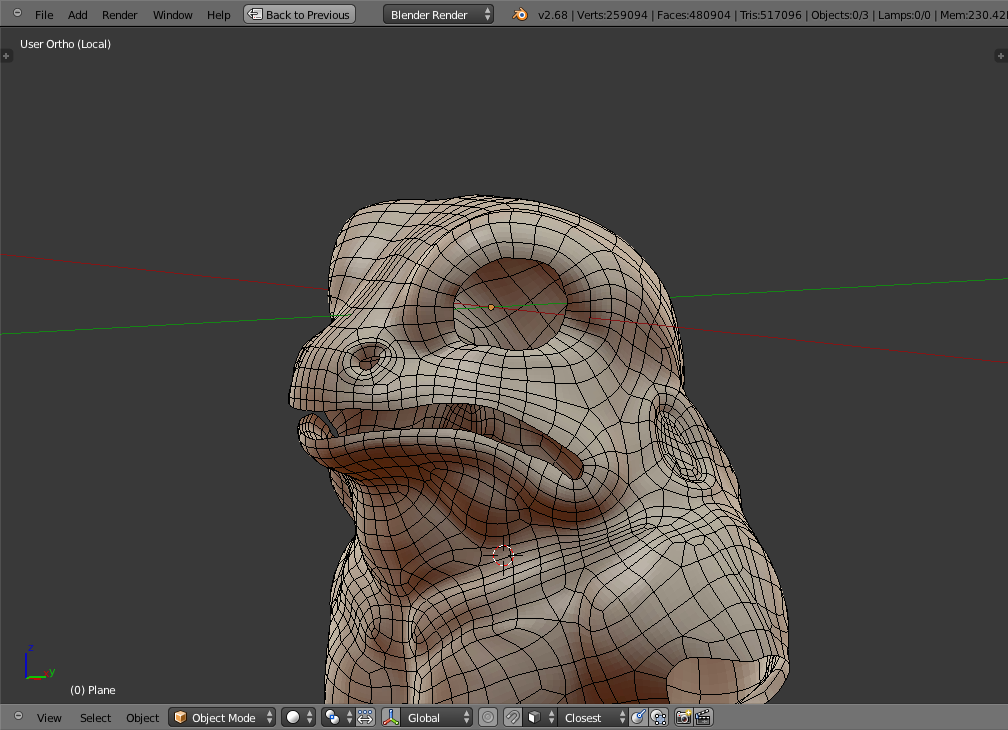Open the Object Mode dropdown
The image size is (1008, 730).
(x=222, y=717)
